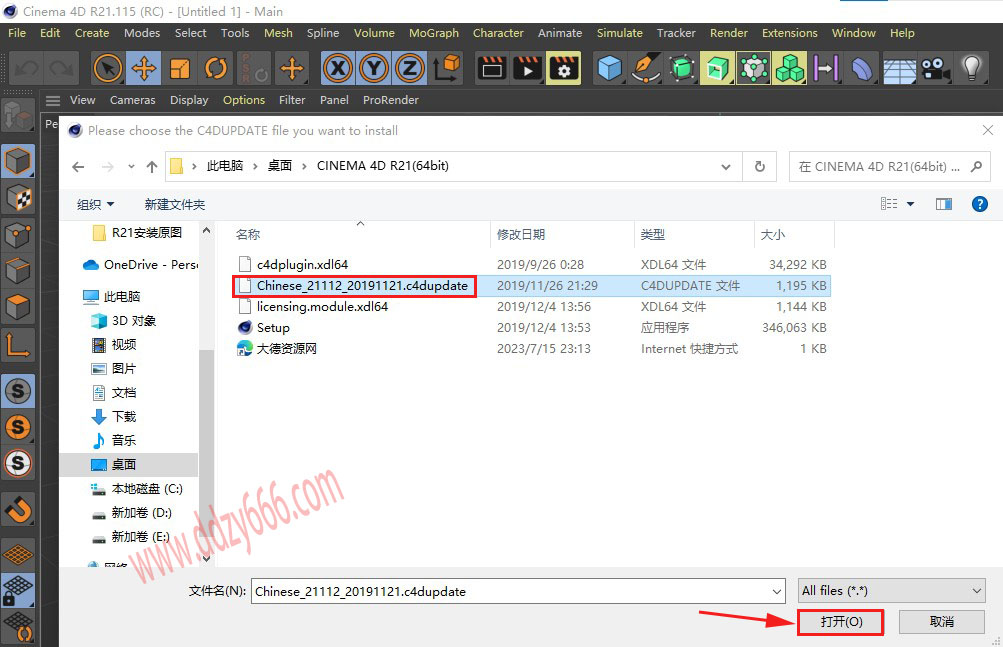Refresh the current folder listing
This screenshot has width=1003, height=647.
click(x=759, y=166)
